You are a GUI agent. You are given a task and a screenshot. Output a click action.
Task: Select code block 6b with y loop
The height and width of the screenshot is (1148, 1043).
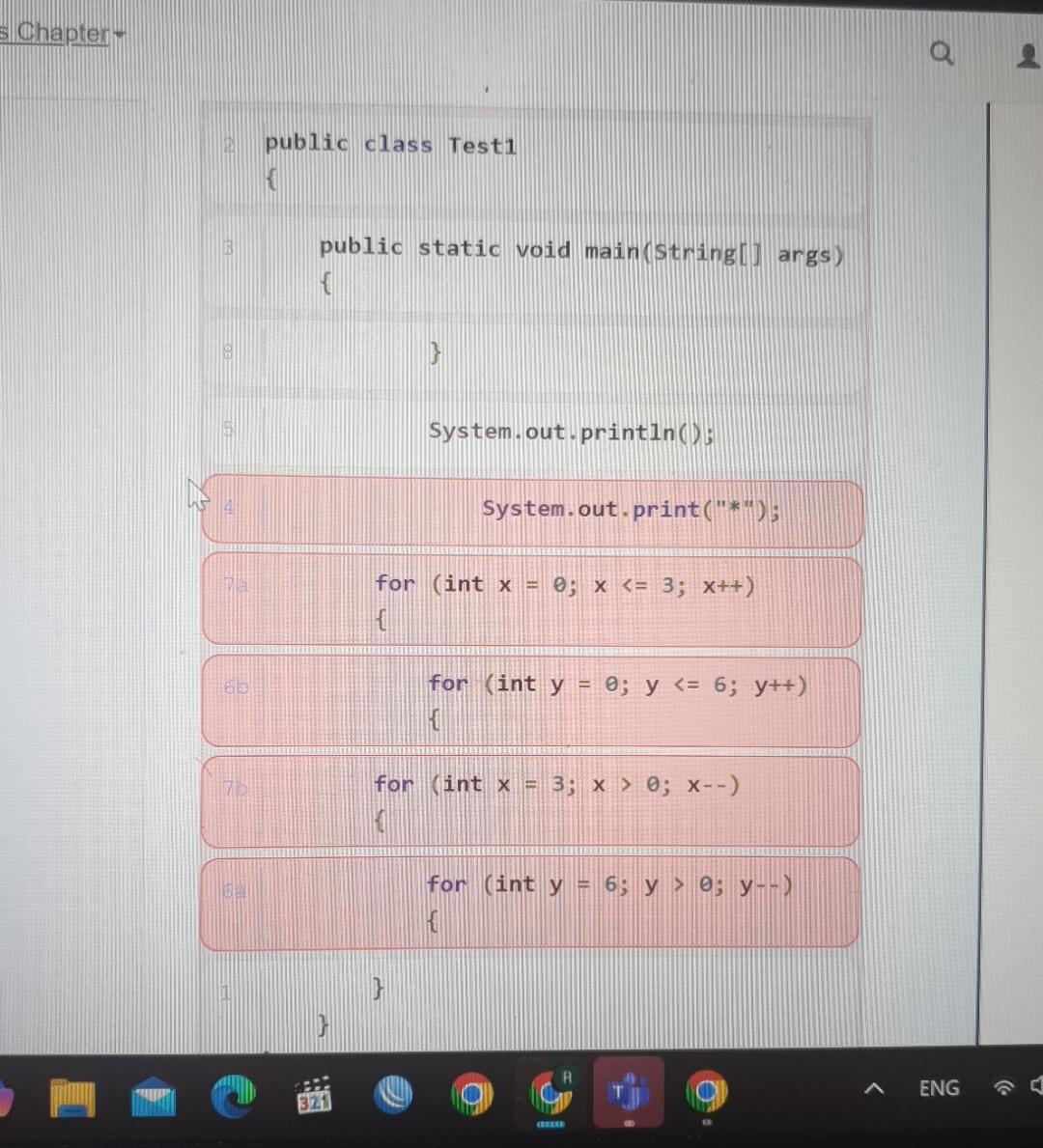coord(531,700)
